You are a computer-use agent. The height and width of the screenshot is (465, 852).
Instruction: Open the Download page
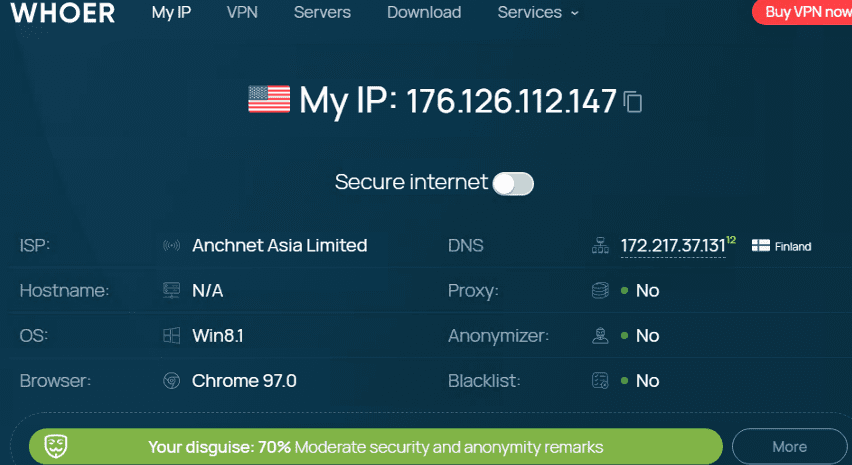pyautogui.click(x=424, y=13)
